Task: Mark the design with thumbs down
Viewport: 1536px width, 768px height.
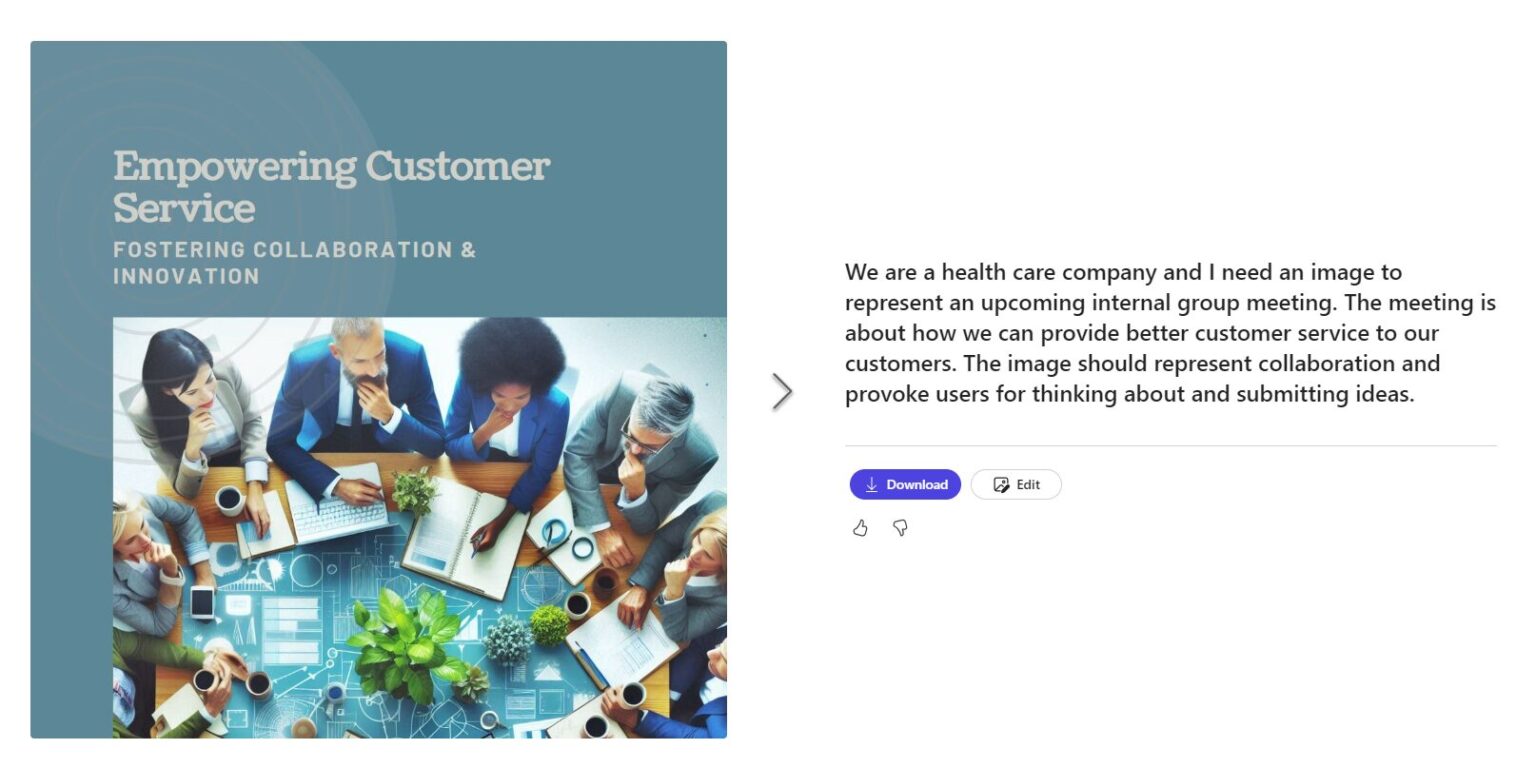Action: (900, 528)
